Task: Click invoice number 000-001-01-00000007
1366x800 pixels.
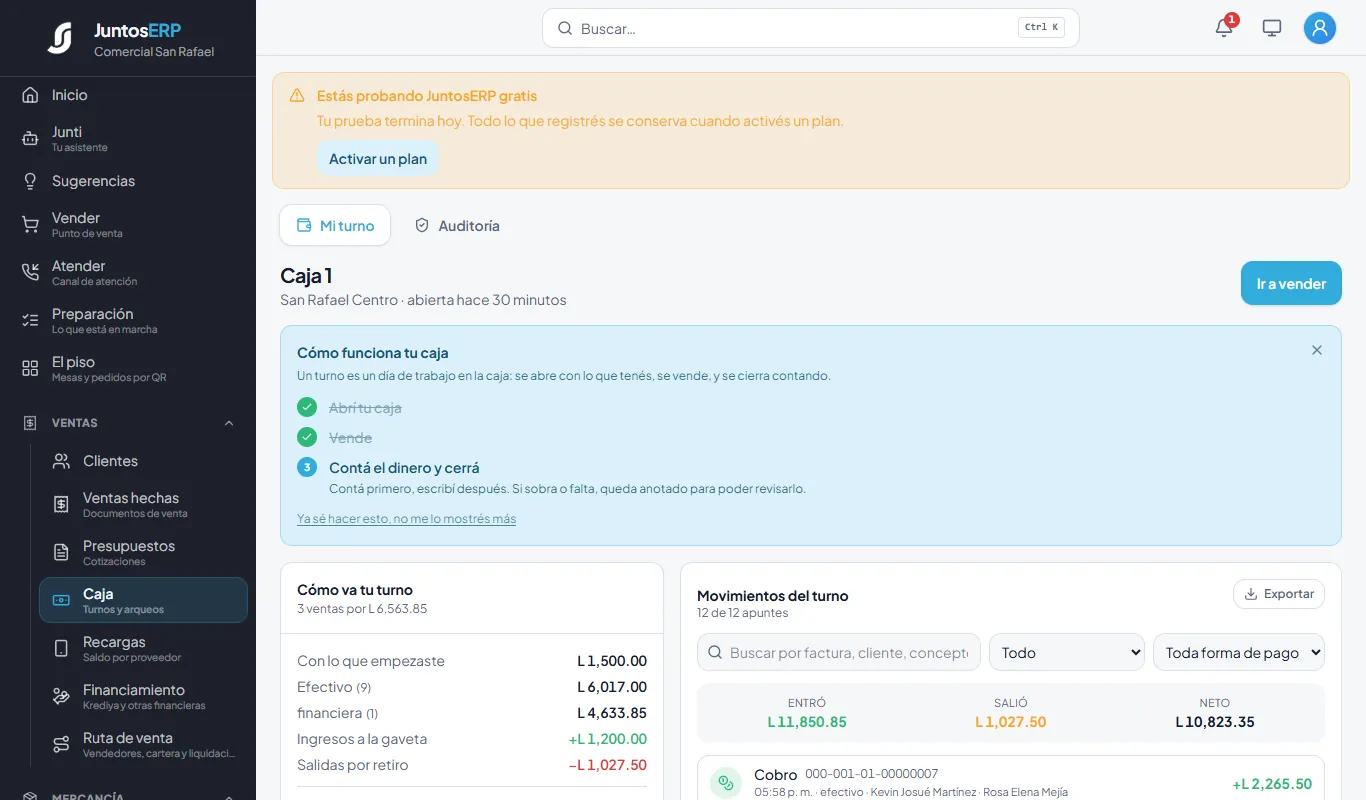Action: click(872, 774)
